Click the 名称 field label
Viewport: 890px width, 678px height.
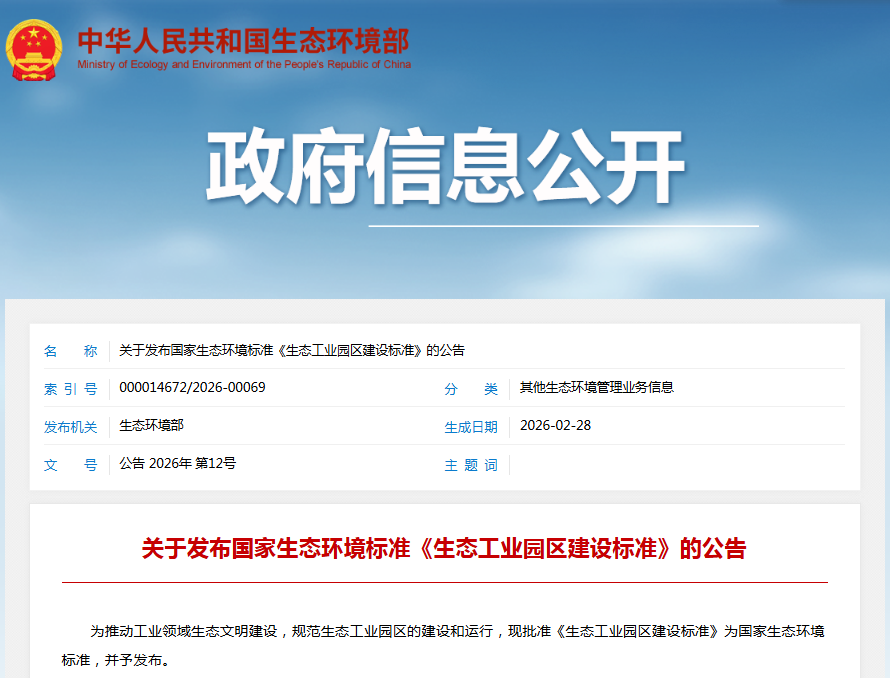coord(70,349)
